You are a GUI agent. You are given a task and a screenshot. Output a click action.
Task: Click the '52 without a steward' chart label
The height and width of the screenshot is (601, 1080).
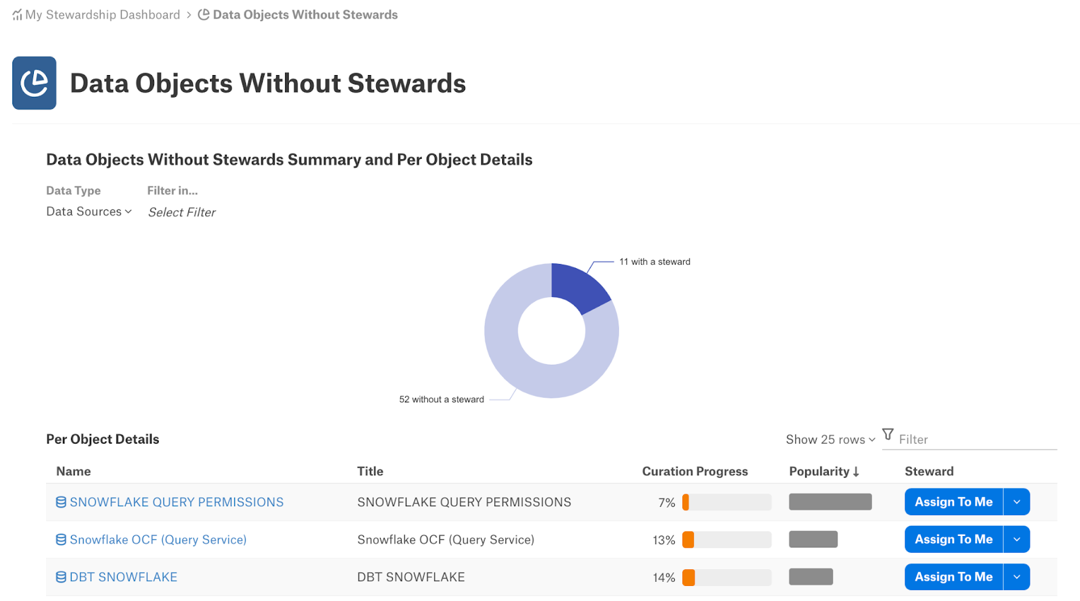pos(442,399)
